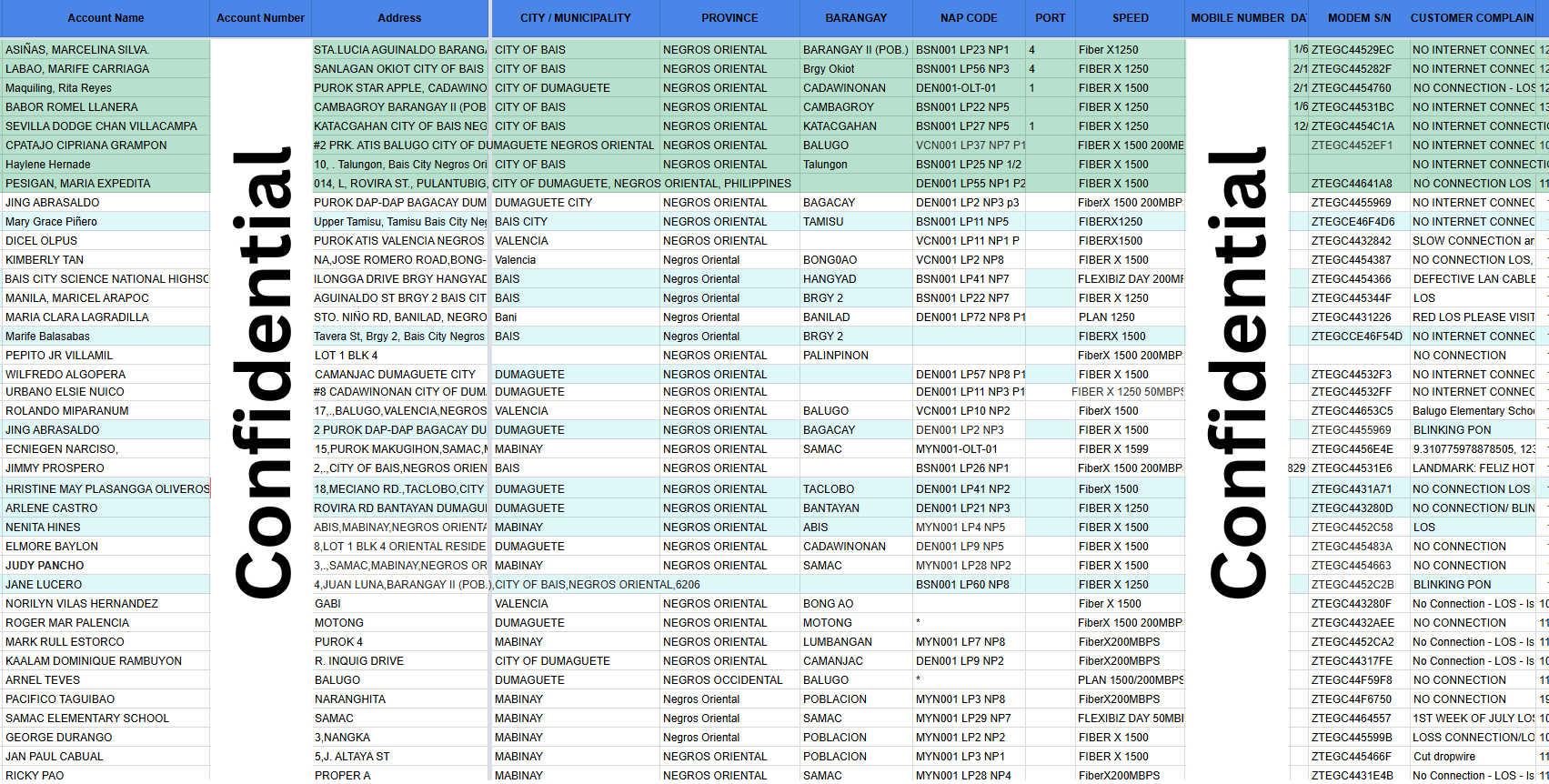Select the Mary Grace Piñero cell
The image size is (1549, 784).
pos(106,222)
